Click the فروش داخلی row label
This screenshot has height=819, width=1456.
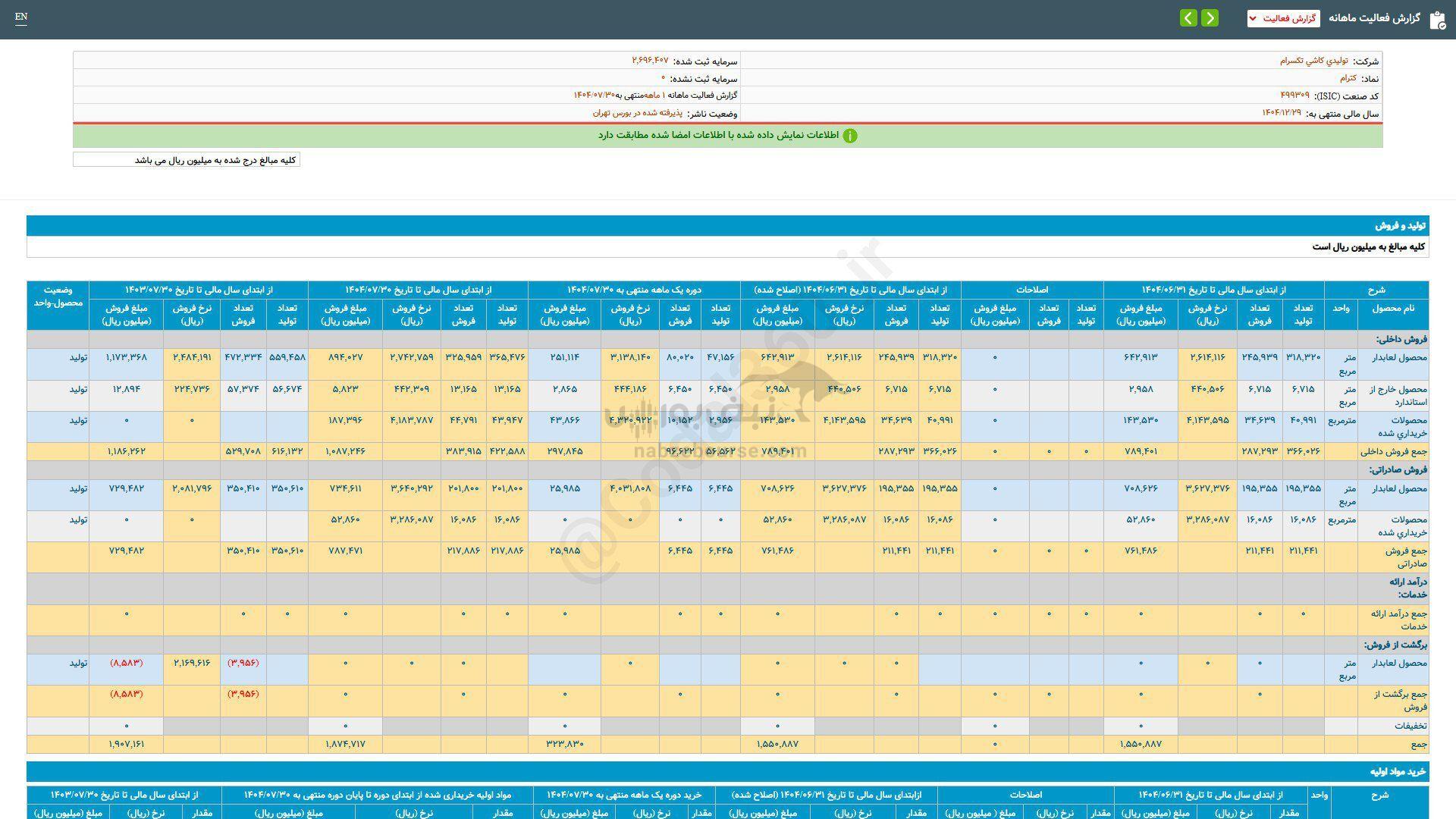(1401, 340)
